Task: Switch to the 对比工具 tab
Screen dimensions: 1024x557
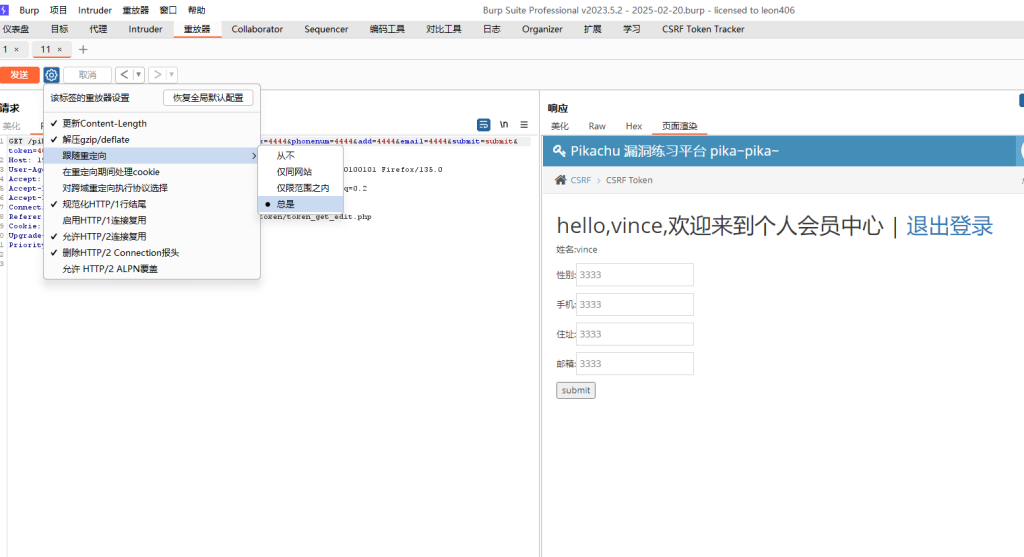Action: [x=443, y=29]
